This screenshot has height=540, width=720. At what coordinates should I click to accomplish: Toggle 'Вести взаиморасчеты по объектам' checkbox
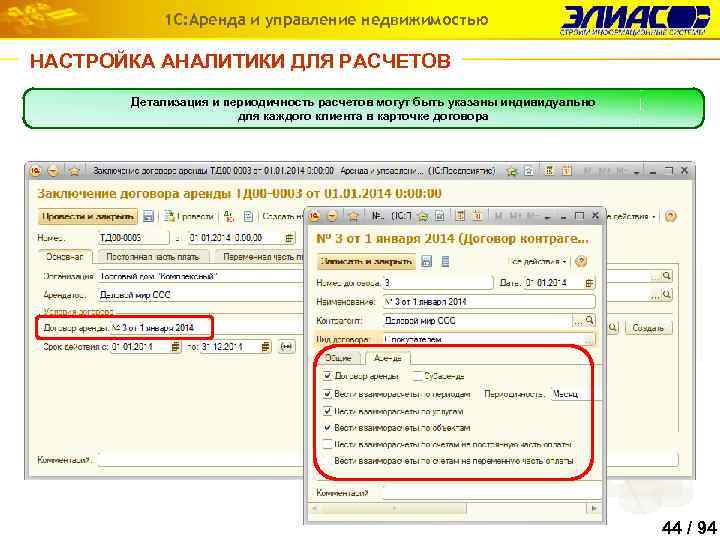point(327,428)
